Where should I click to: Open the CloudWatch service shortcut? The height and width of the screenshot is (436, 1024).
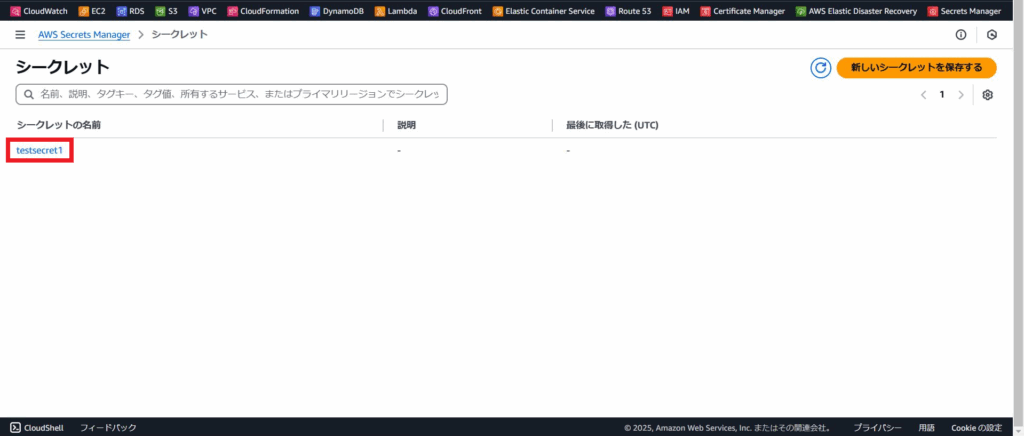[x=39, y=11]
